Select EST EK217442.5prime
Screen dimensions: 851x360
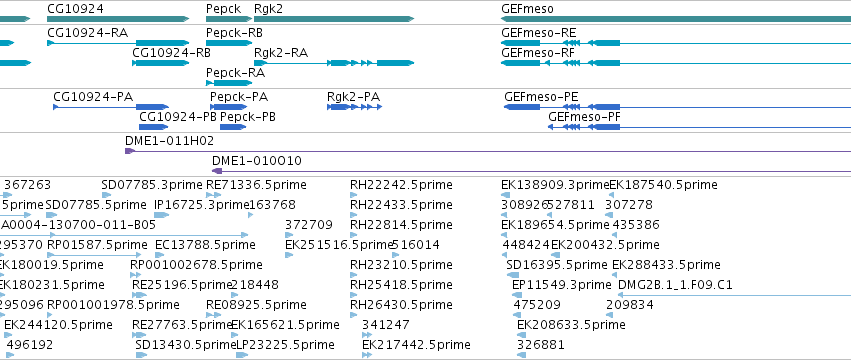tap(416, 345)
